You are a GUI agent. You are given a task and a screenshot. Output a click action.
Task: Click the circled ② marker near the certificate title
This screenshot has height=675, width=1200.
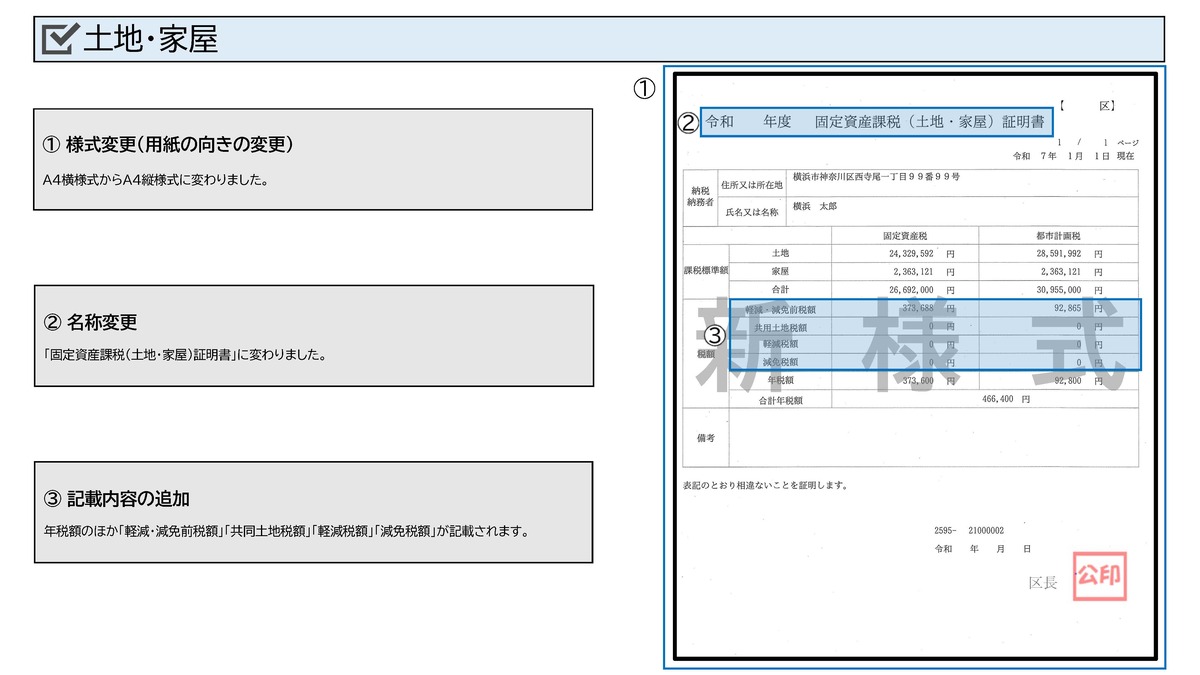690,122
